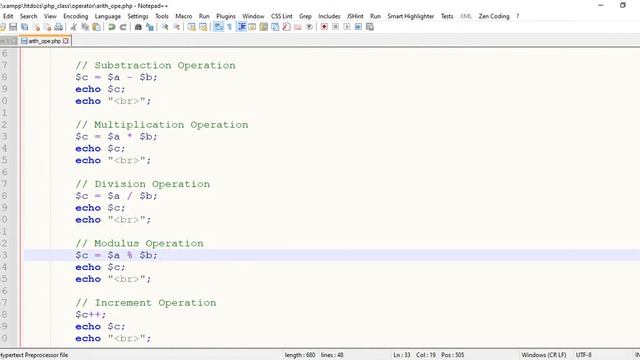Open the Includes menu
Viewport: 640px width, 360px height.
[x=329, y=16]
